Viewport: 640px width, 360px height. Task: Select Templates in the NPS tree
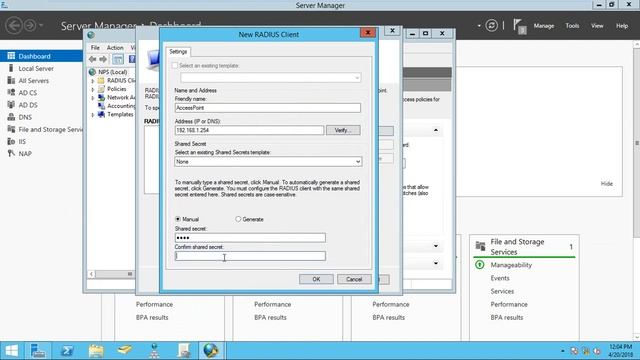pos(120,114)
